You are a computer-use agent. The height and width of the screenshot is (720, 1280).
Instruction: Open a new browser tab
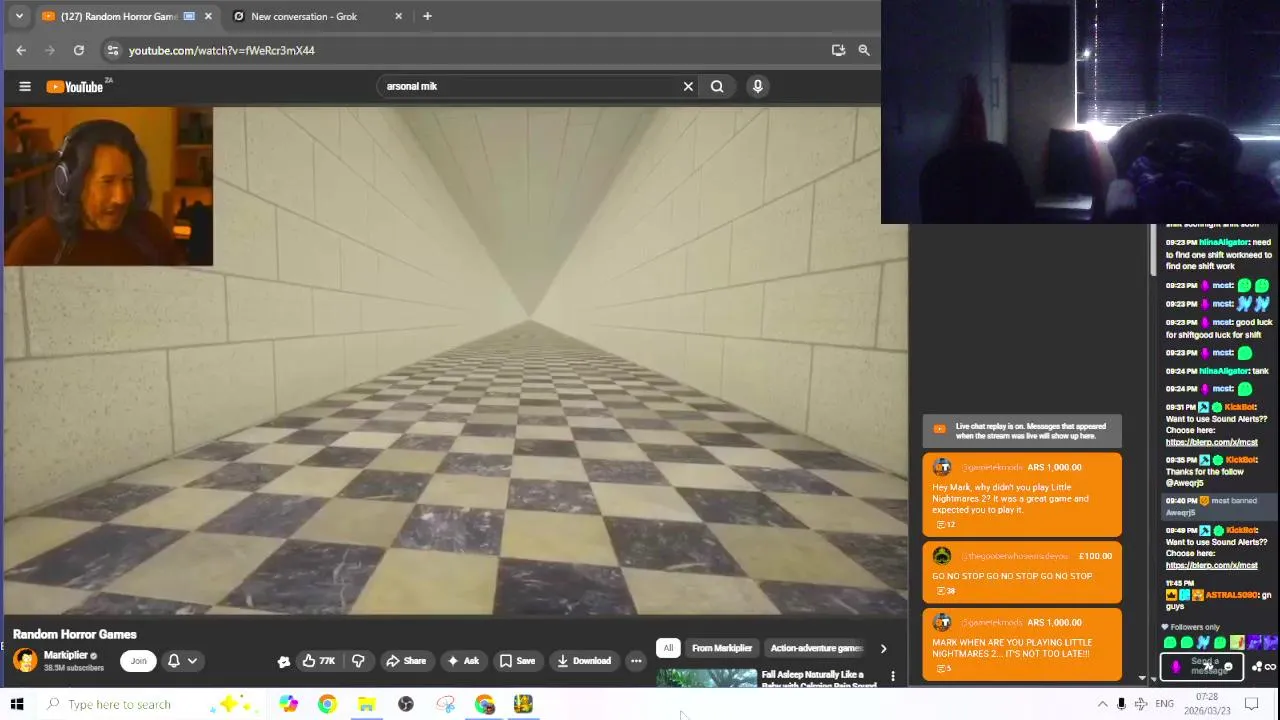(x=427, y=16)
